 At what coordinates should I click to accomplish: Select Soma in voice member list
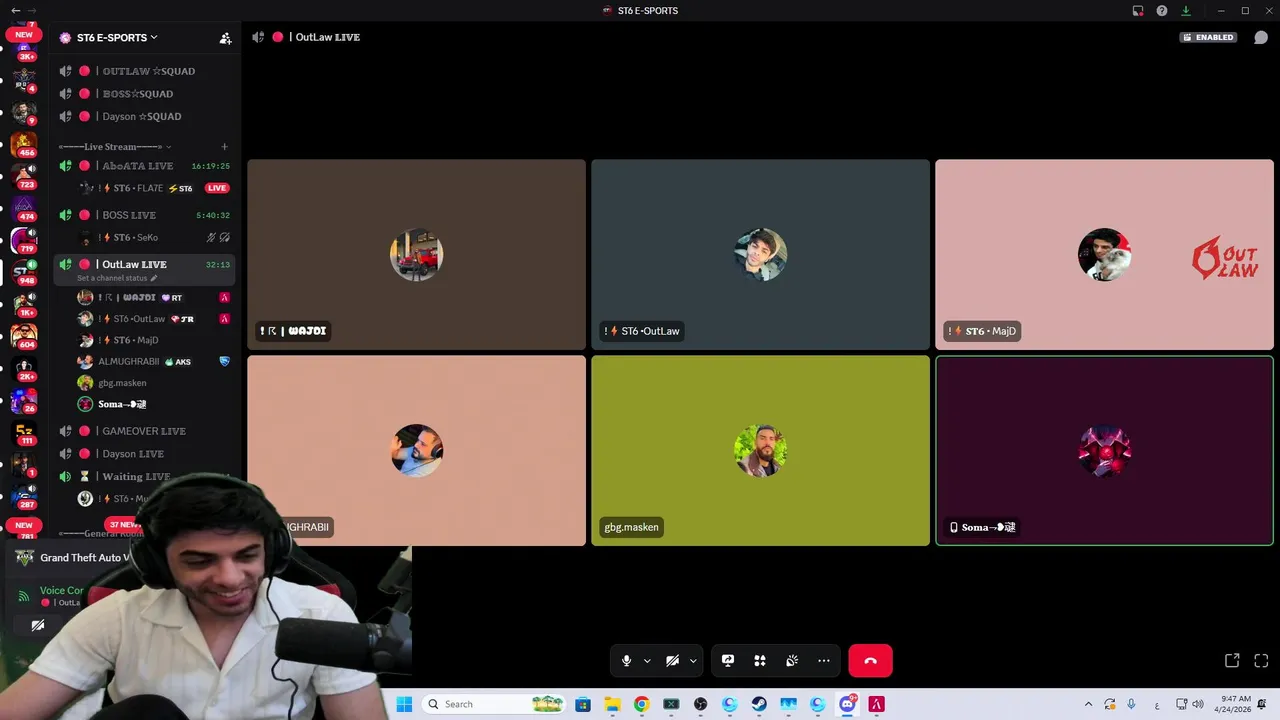(155, 404)
